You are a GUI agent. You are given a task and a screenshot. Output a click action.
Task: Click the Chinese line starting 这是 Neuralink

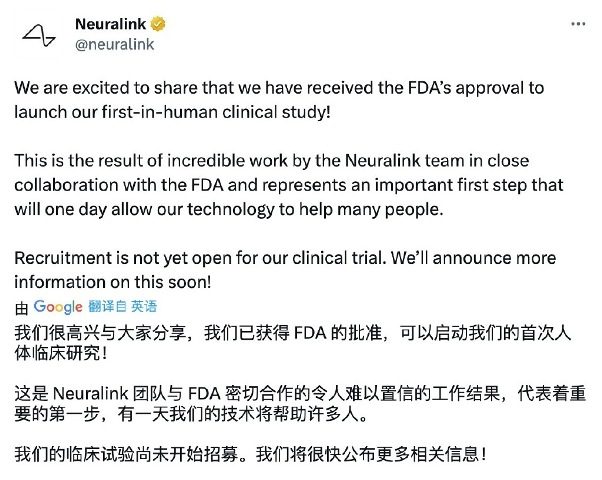pos(300,394)
